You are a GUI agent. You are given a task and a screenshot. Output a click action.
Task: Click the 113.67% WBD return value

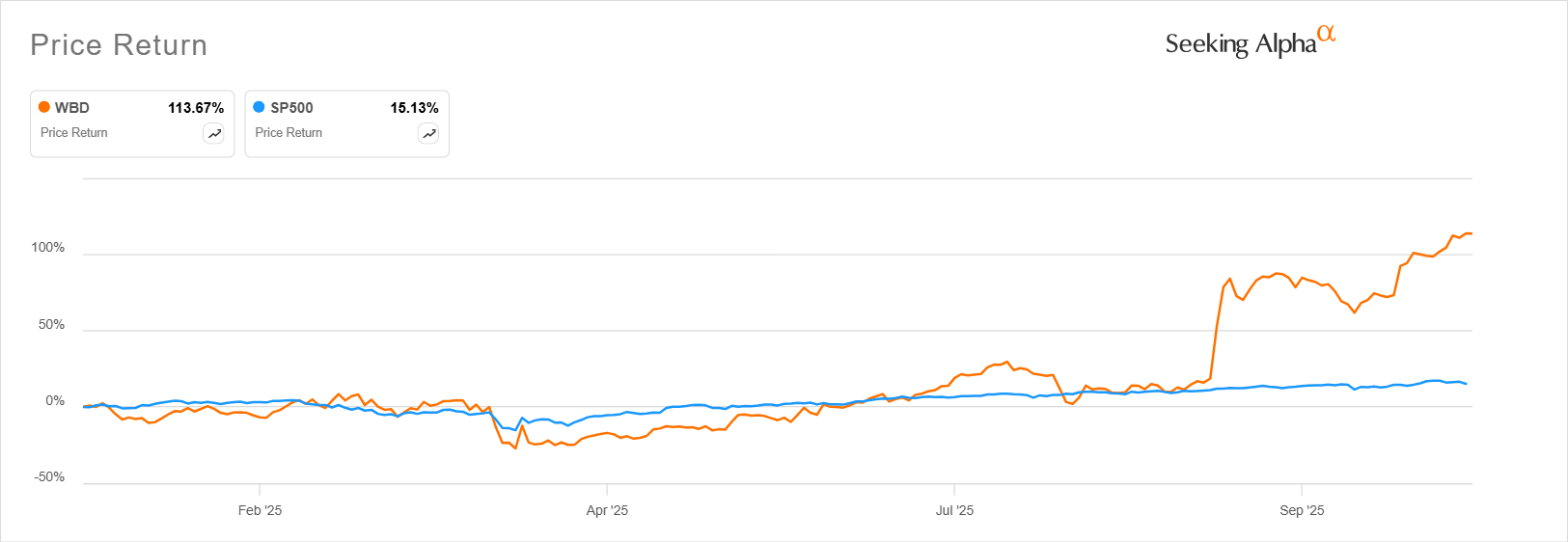[196, 108]
